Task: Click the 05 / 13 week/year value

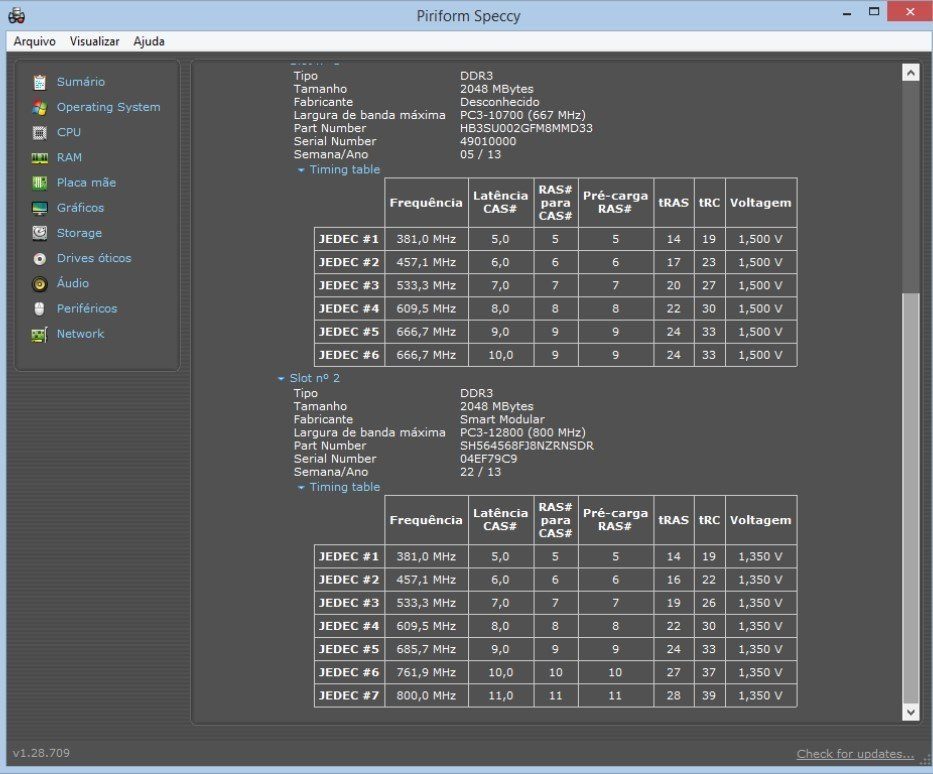Action: tap(480, 155)
